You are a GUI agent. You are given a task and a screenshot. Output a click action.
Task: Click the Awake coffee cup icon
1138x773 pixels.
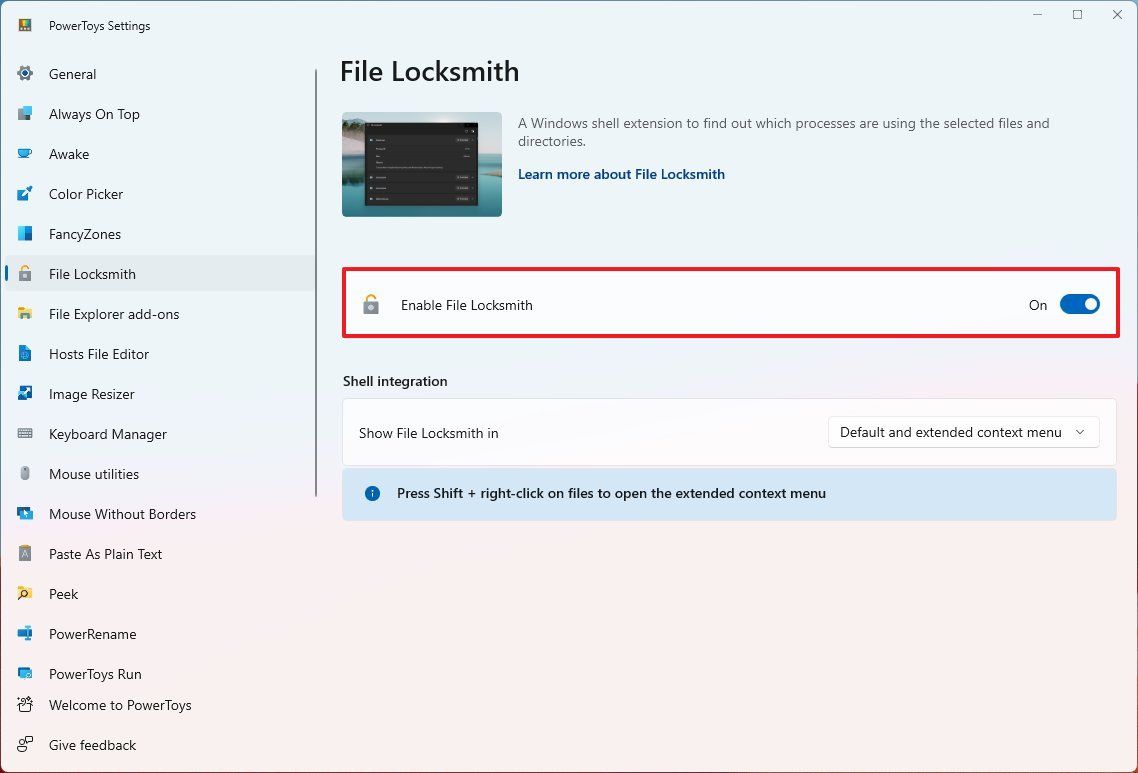[25, 153]
